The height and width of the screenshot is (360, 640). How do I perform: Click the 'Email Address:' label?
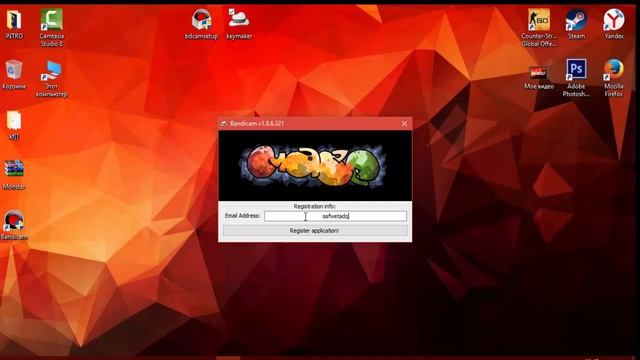(242, 216)
